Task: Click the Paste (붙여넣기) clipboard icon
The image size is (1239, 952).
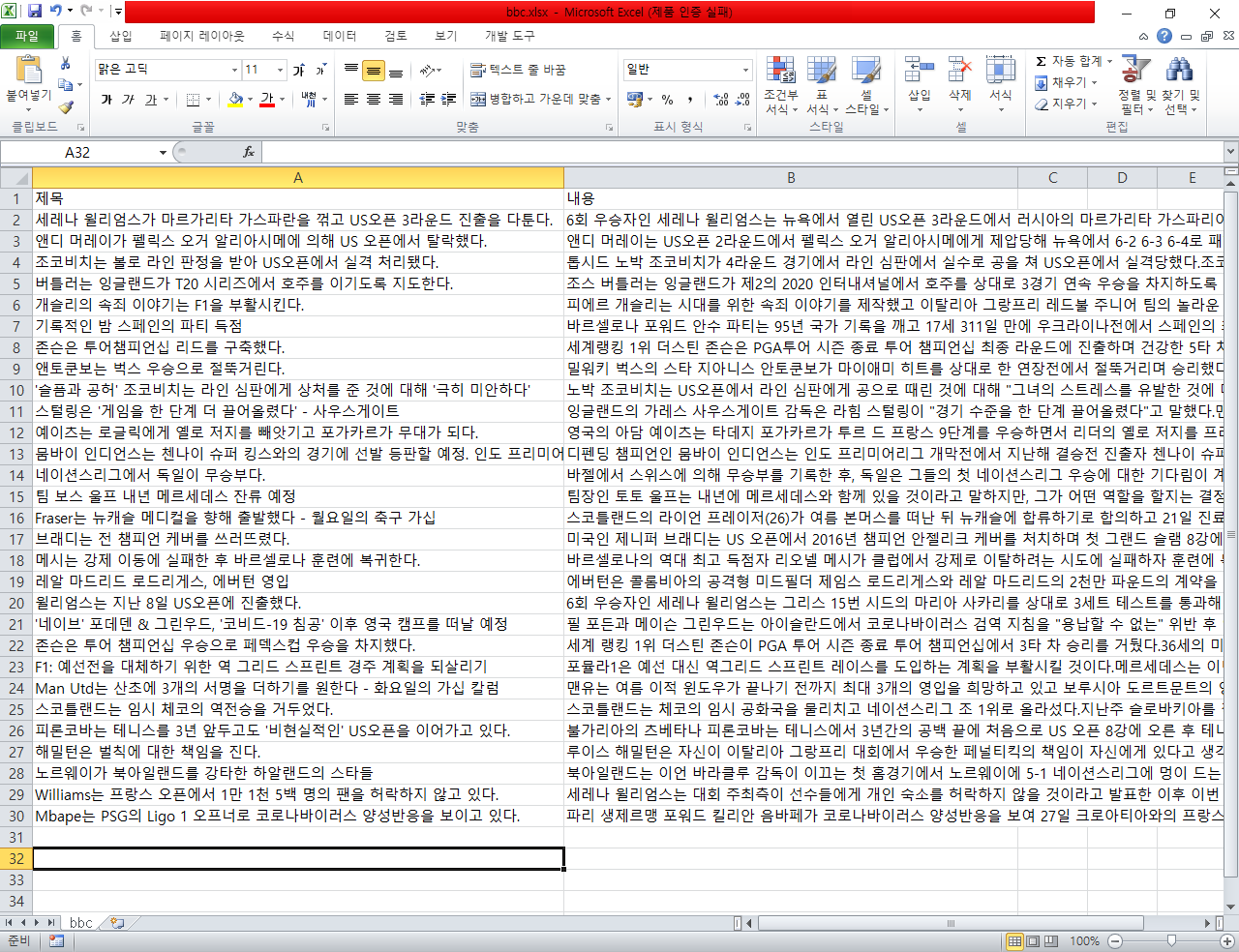Action: tap(29, 71)
